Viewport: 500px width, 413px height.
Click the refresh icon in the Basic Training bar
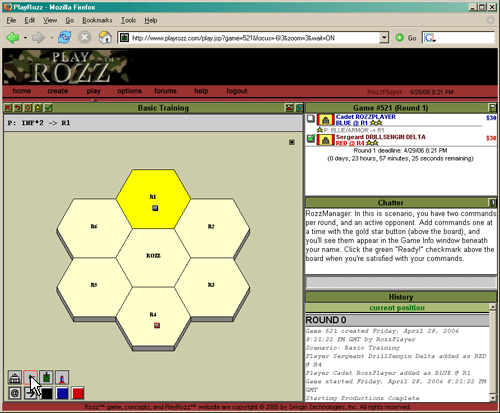pos(299,108)
